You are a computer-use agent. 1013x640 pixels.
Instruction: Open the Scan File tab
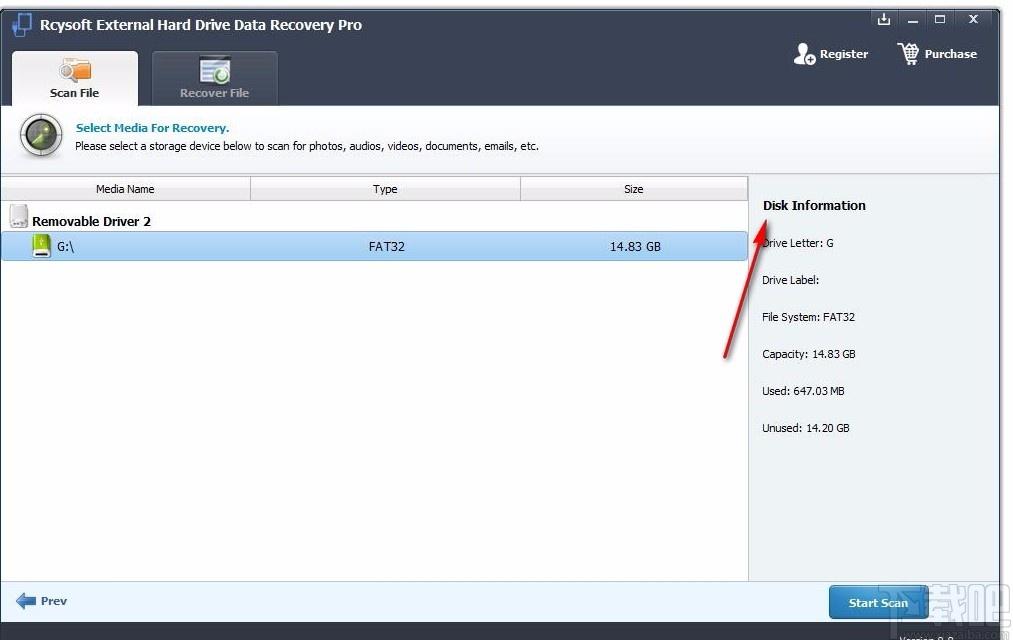(x=75, y=78)
